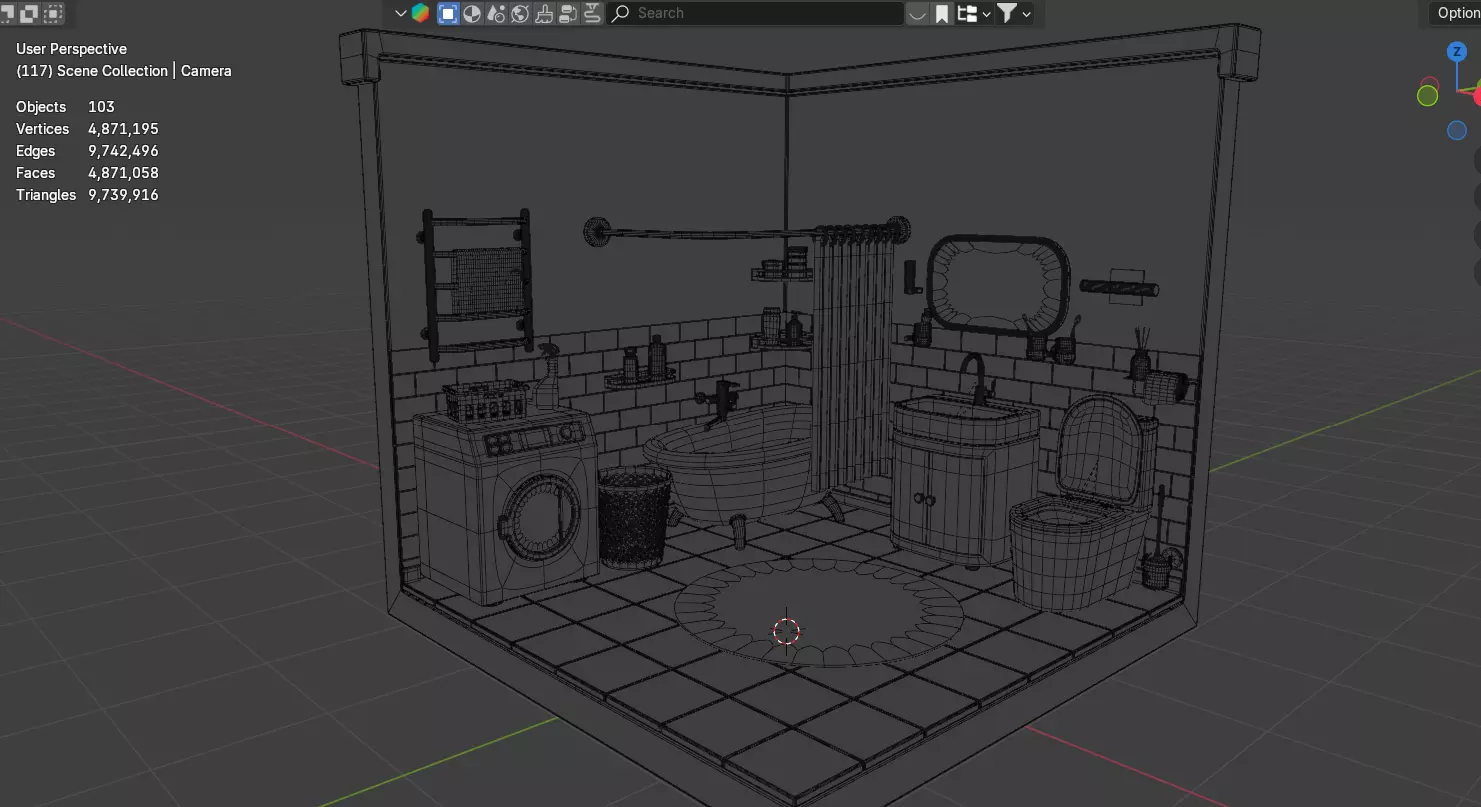1481x807 pixels.
Task: Select the shower curtain model
Action: (851, 360)
